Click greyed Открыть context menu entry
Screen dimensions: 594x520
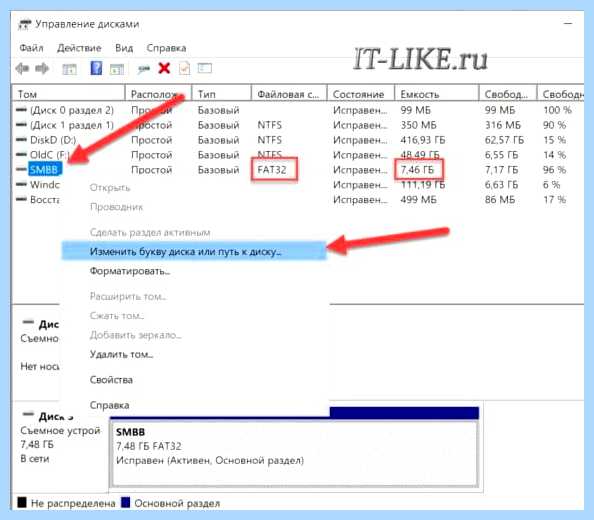point(110,187)
